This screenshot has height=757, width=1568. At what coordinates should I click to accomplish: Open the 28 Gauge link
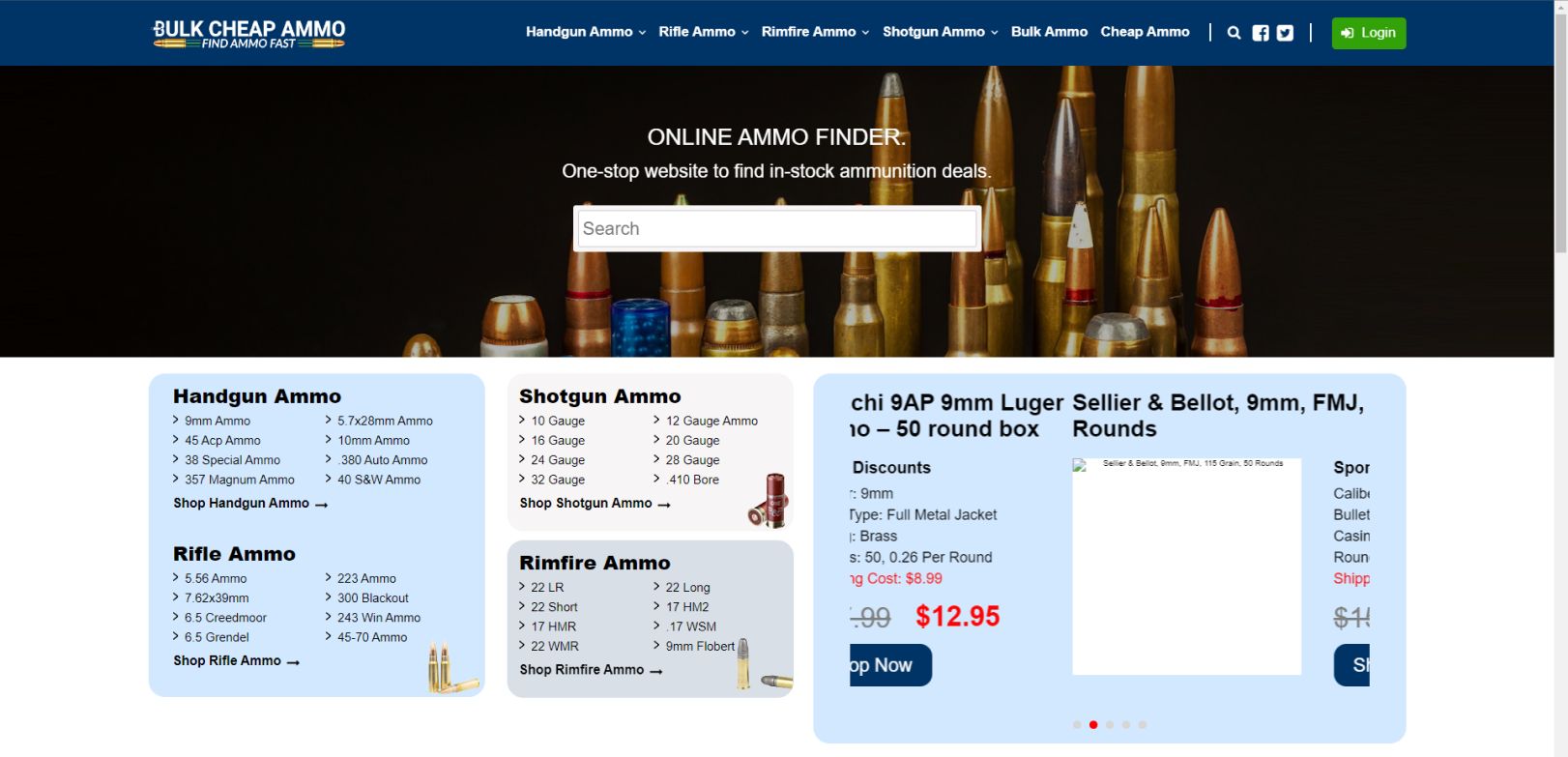[692, 460]
